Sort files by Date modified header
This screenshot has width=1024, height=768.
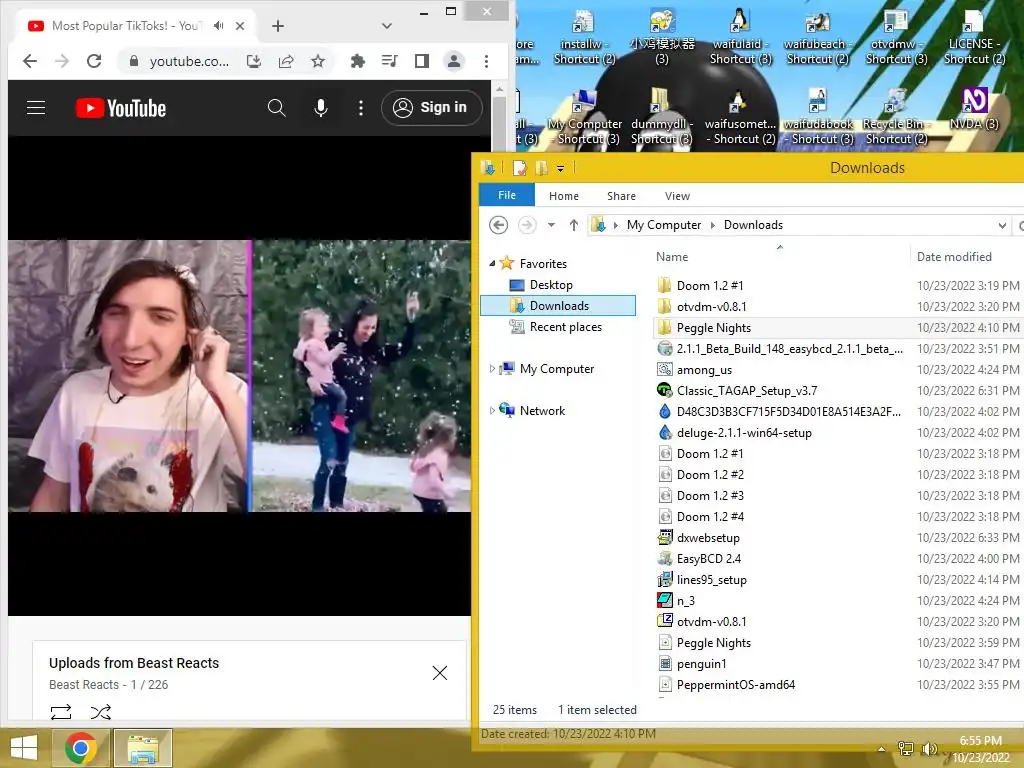click(x=954, y=257)
